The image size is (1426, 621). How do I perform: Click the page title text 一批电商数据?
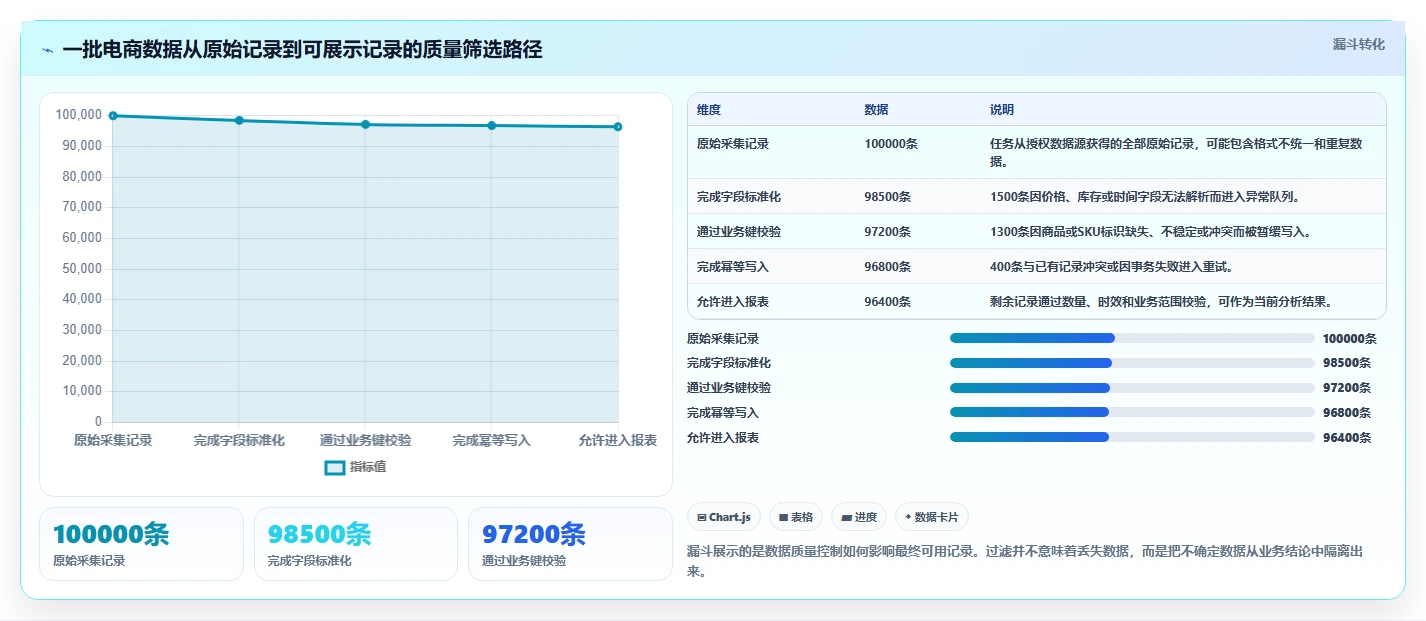(302, 50)
